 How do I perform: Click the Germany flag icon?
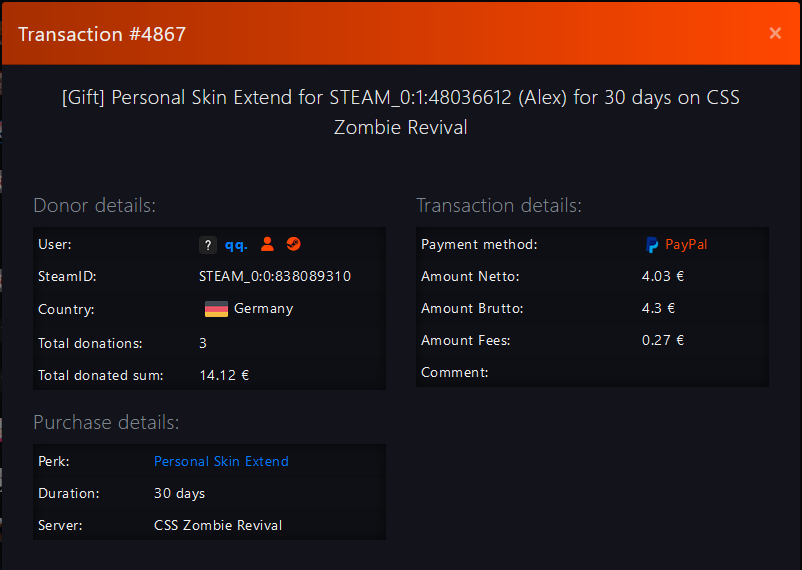click(216, 309)
